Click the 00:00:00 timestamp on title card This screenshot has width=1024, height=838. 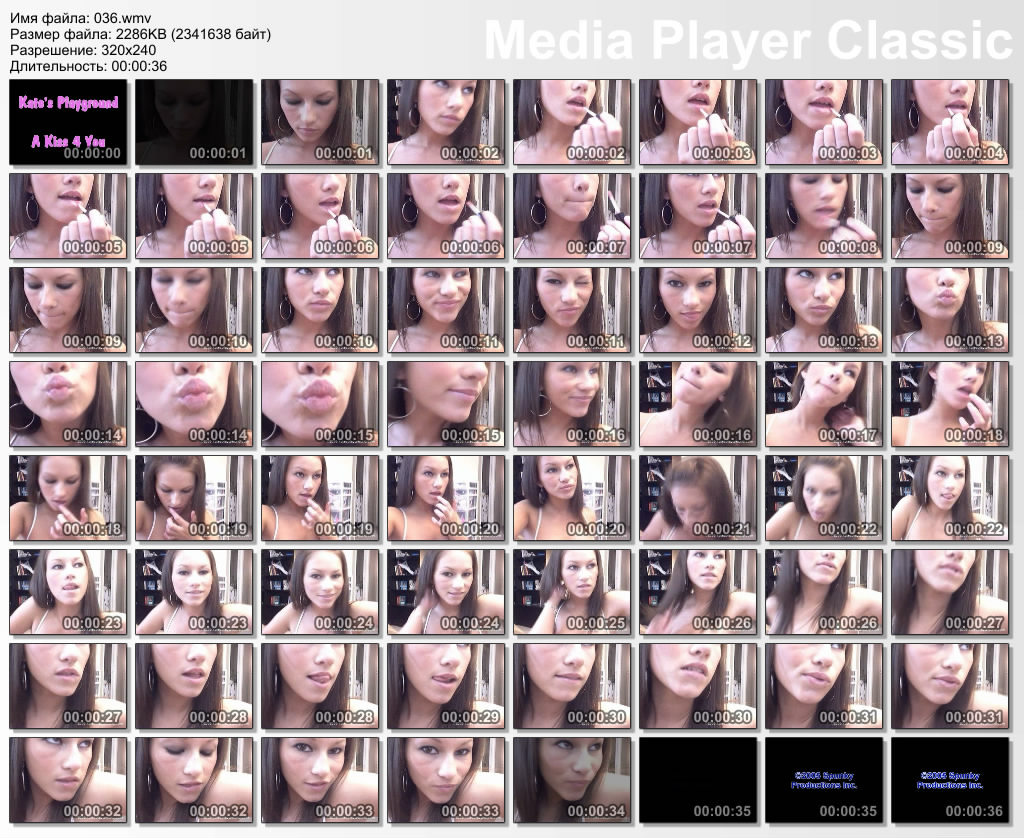click(x=91, y=154)
